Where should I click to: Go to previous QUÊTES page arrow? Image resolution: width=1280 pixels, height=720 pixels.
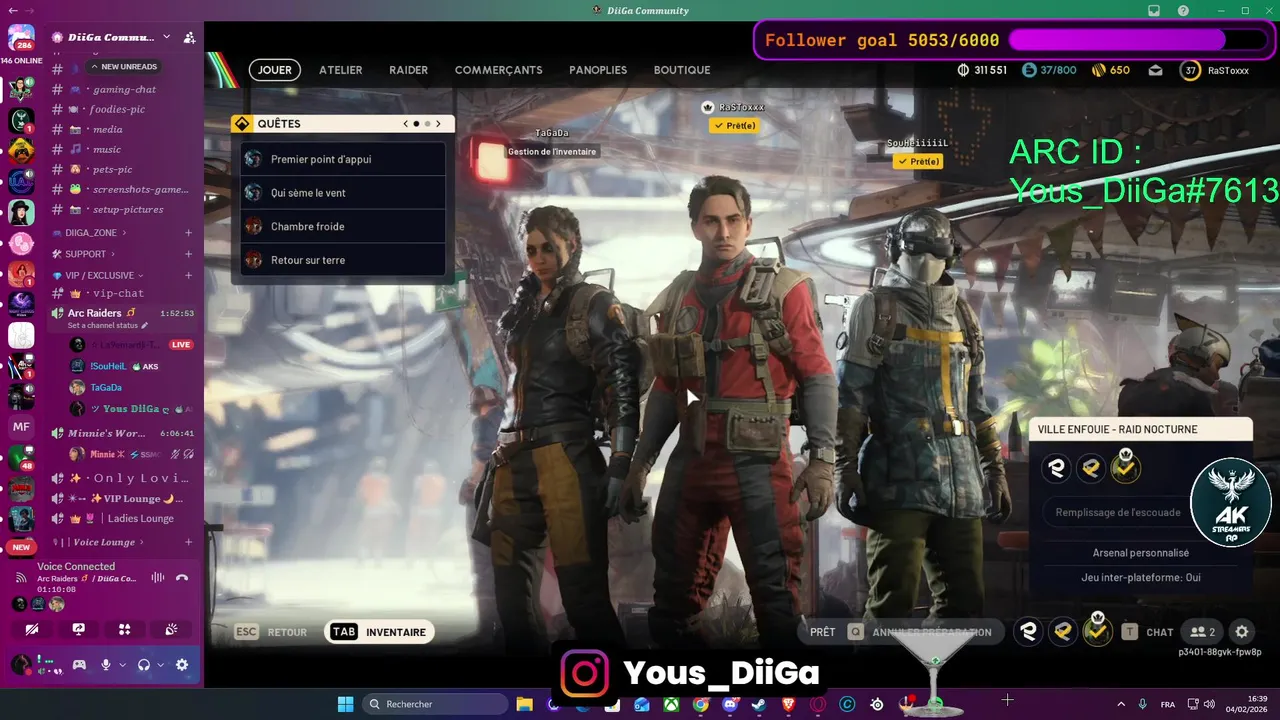click(406, 124)
